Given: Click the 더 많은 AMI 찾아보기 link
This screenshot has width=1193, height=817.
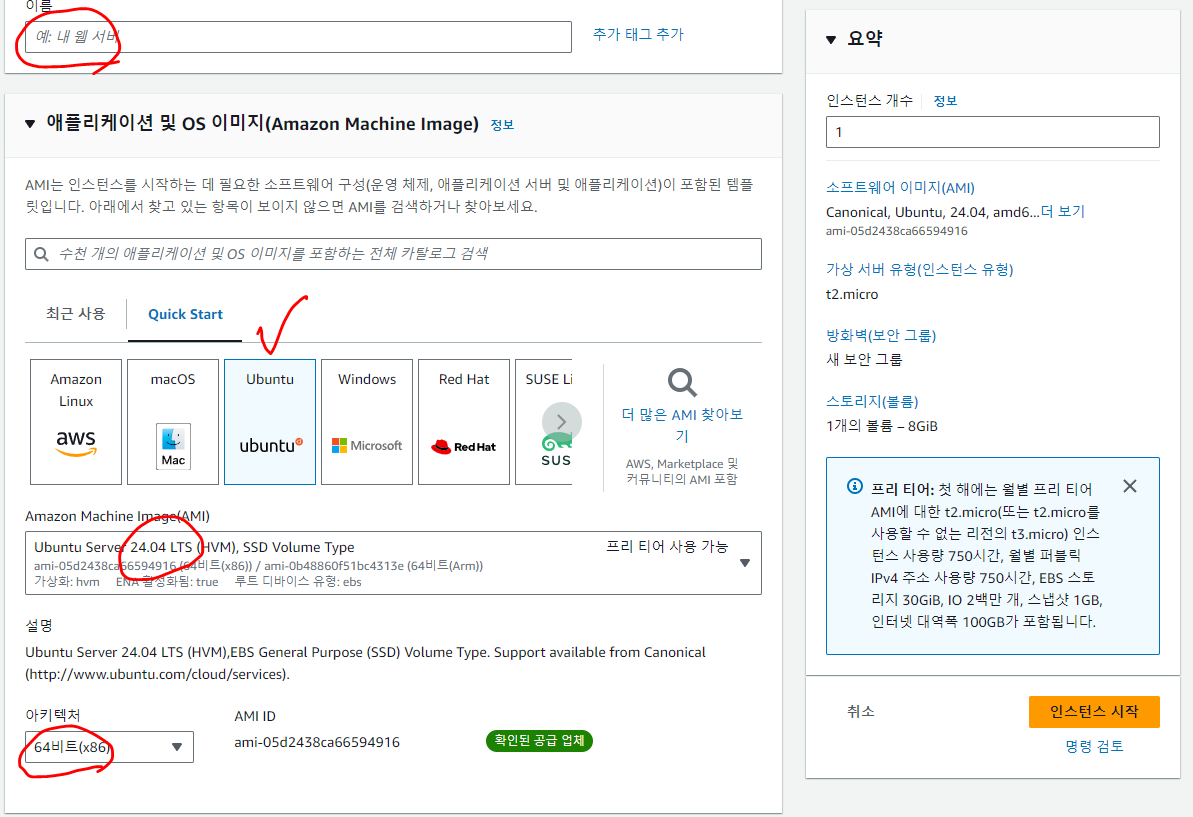Looking at the screenshot, I should (x=682, y=424).
